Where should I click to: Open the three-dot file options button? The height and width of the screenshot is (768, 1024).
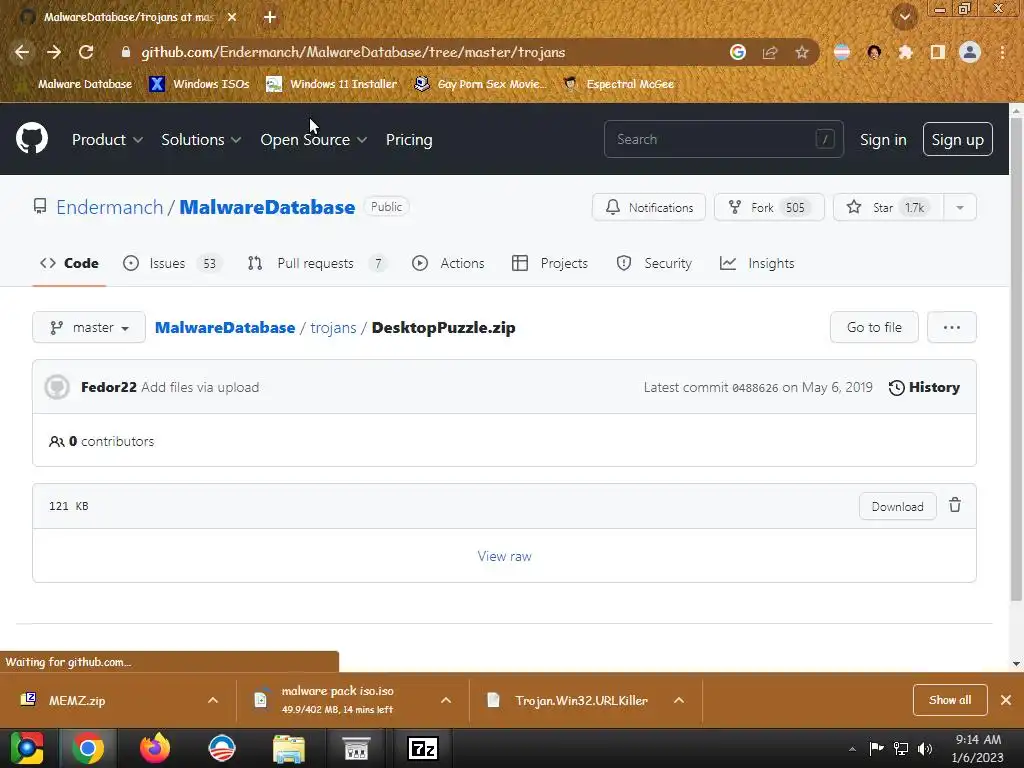[x=952, y=327]
